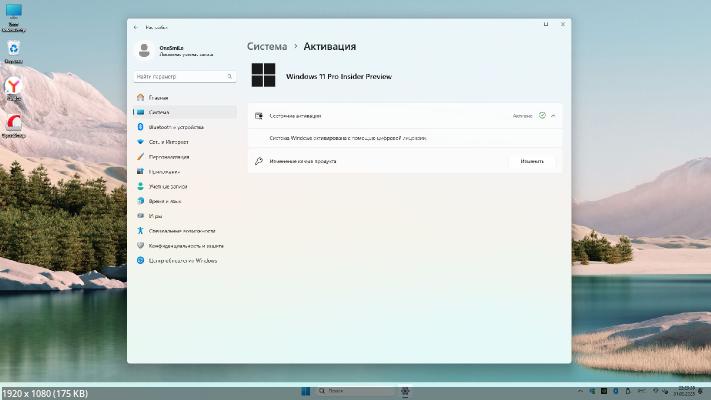
Task: Select Система in the settings sidebar
Action: coord(185,112)
